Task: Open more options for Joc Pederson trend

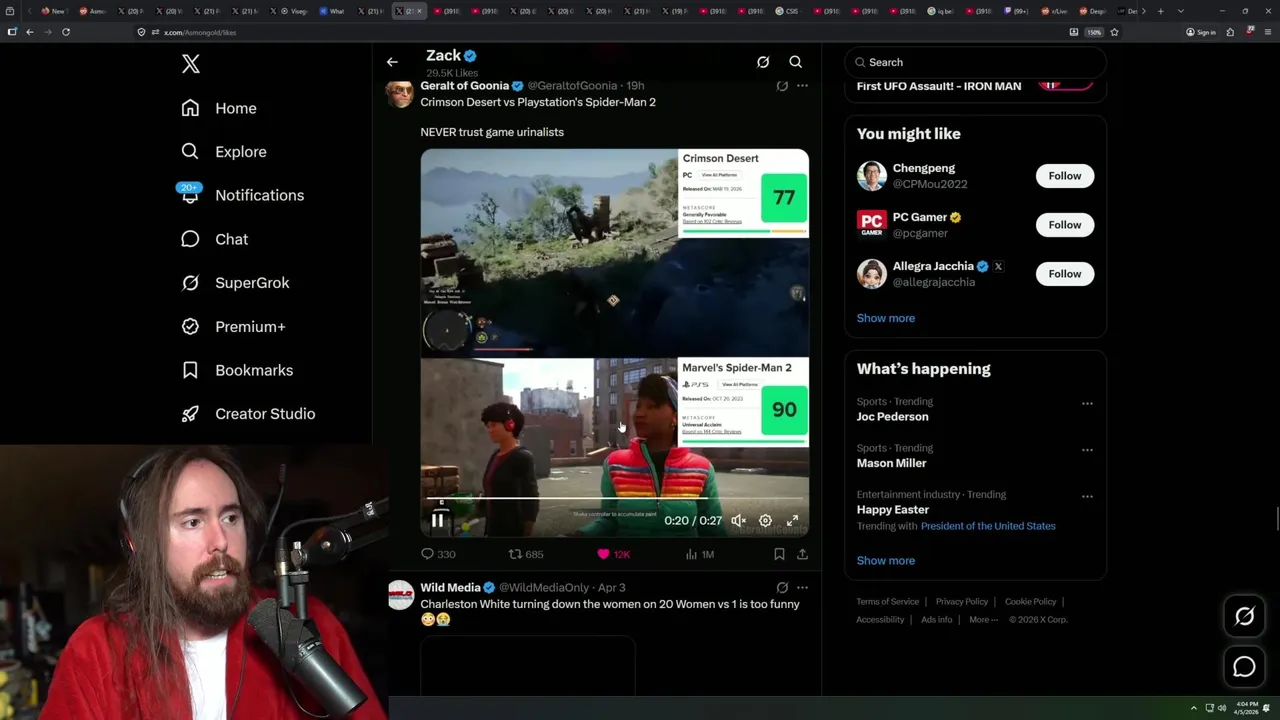Action: [1087, 404]
